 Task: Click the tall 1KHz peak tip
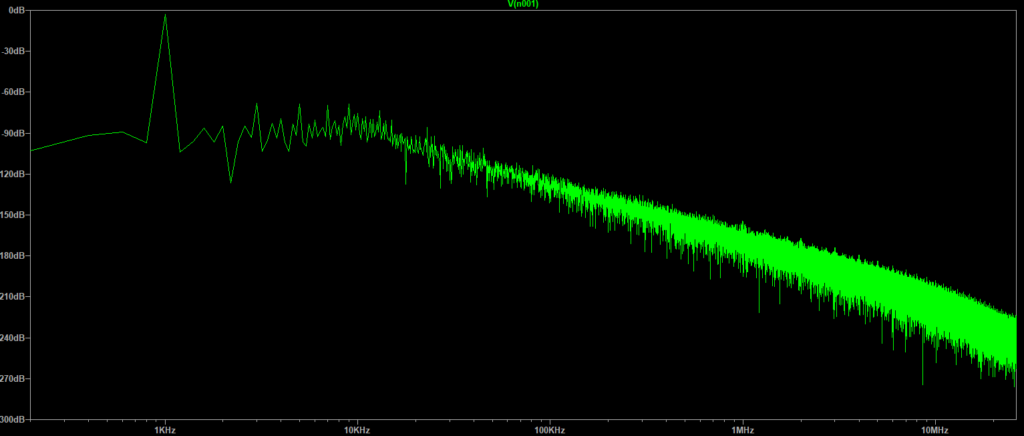[x=165, y=15]
